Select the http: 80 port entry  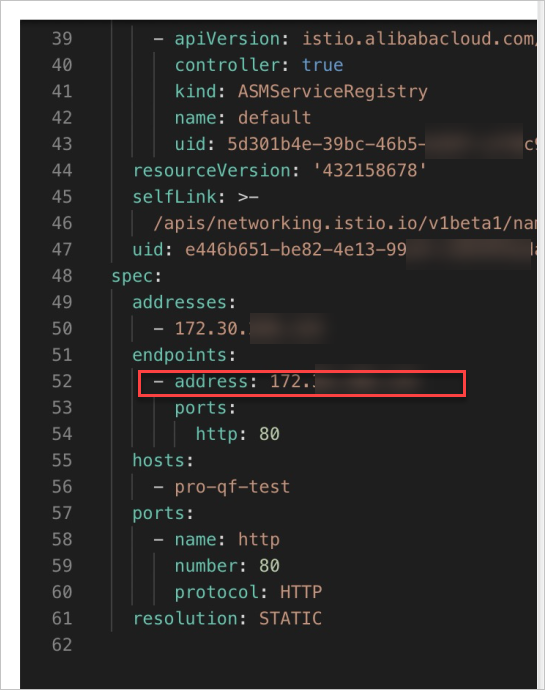click(x=237, y=434)
